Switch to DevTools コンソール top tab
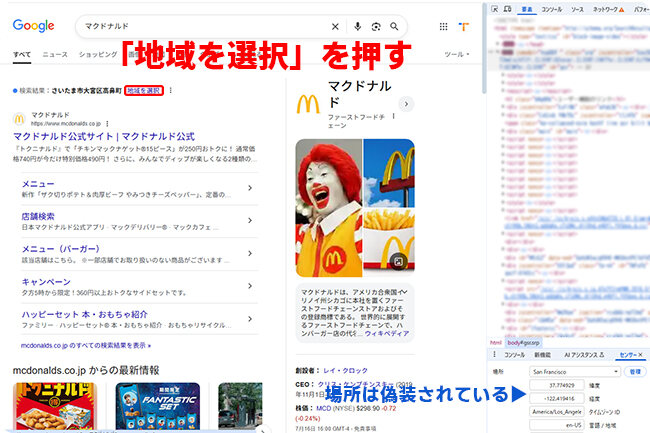 pyautogui.click(x=552, y=9)
